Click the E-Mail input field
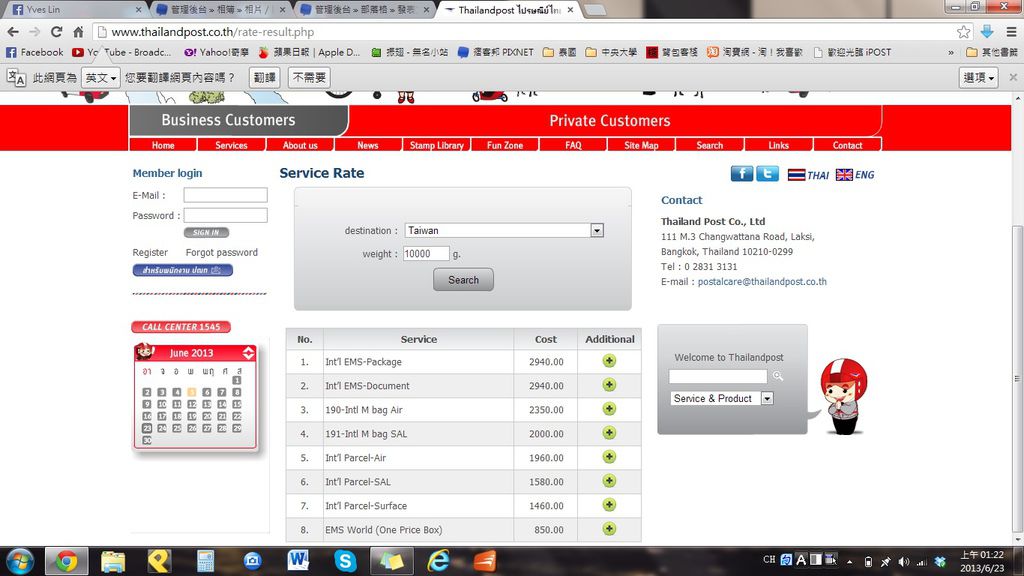This screenshot has height=576, width=1024. pyautogui.click(x=225, y=195)
